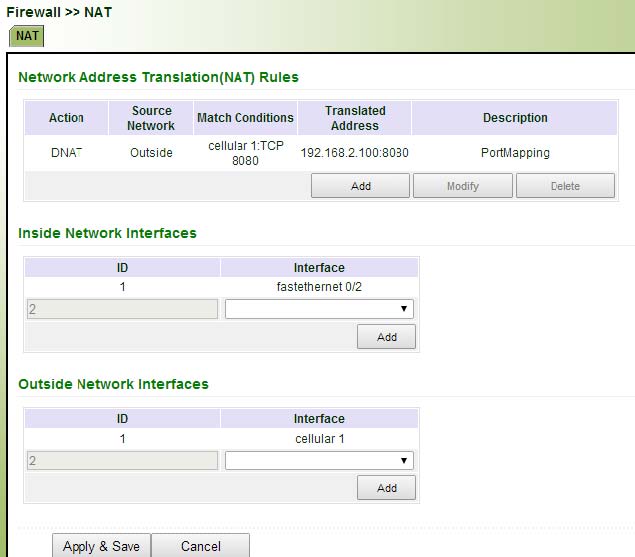Viewport: 635px width, 557px height.
Task: Click the Match Conditions column header
Action: [x=245, y=118]
